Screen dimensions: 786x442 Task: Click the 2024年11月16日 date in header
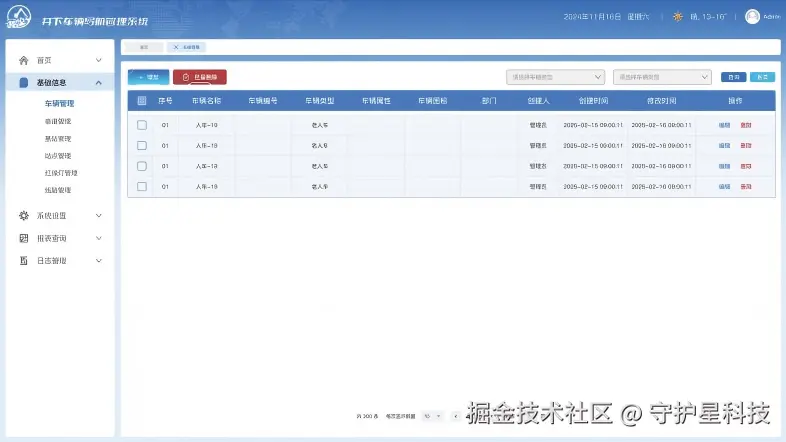592,17
